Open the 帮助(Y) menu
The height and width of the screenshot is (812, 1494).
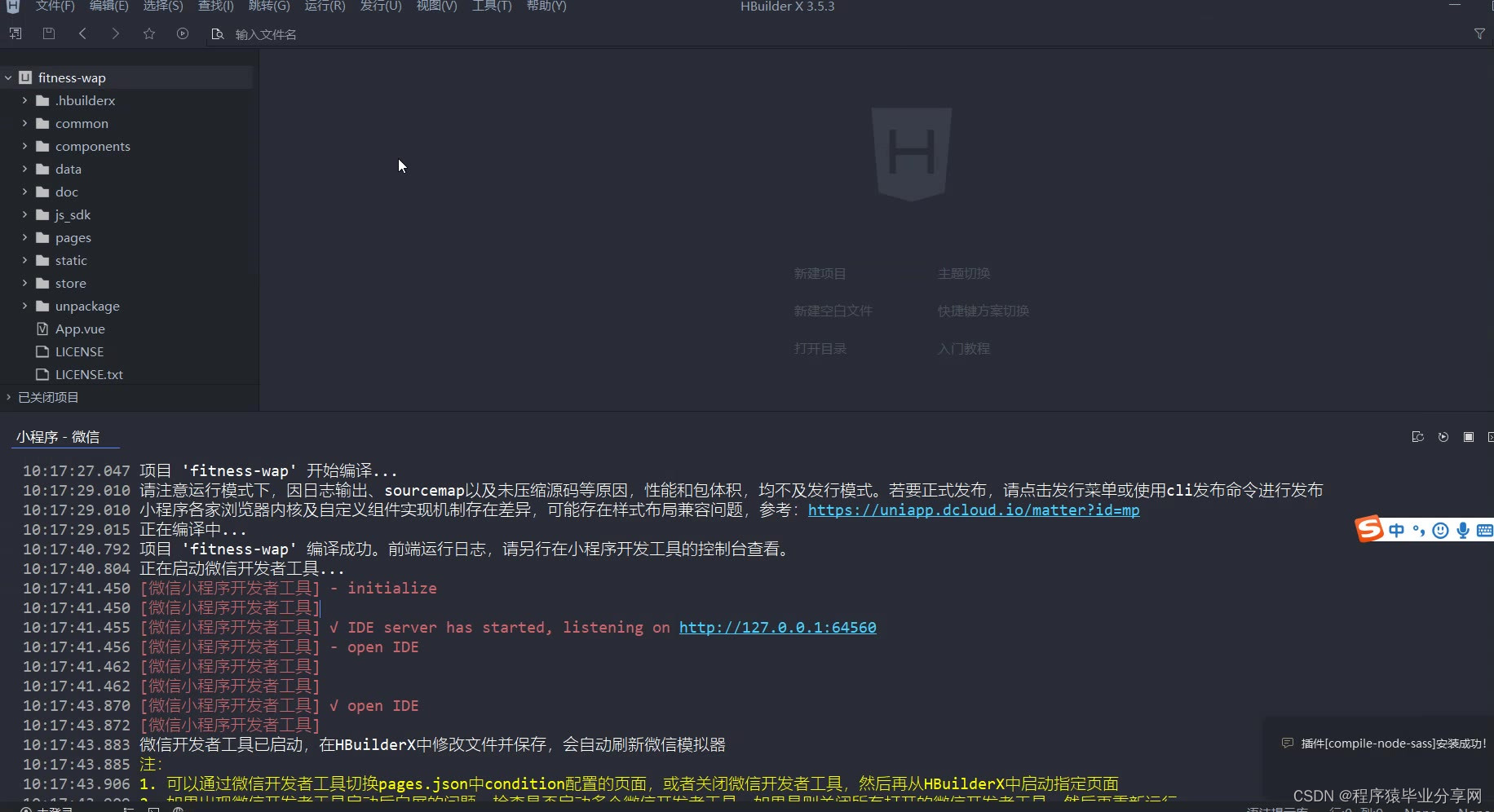[x=546, y=7]
